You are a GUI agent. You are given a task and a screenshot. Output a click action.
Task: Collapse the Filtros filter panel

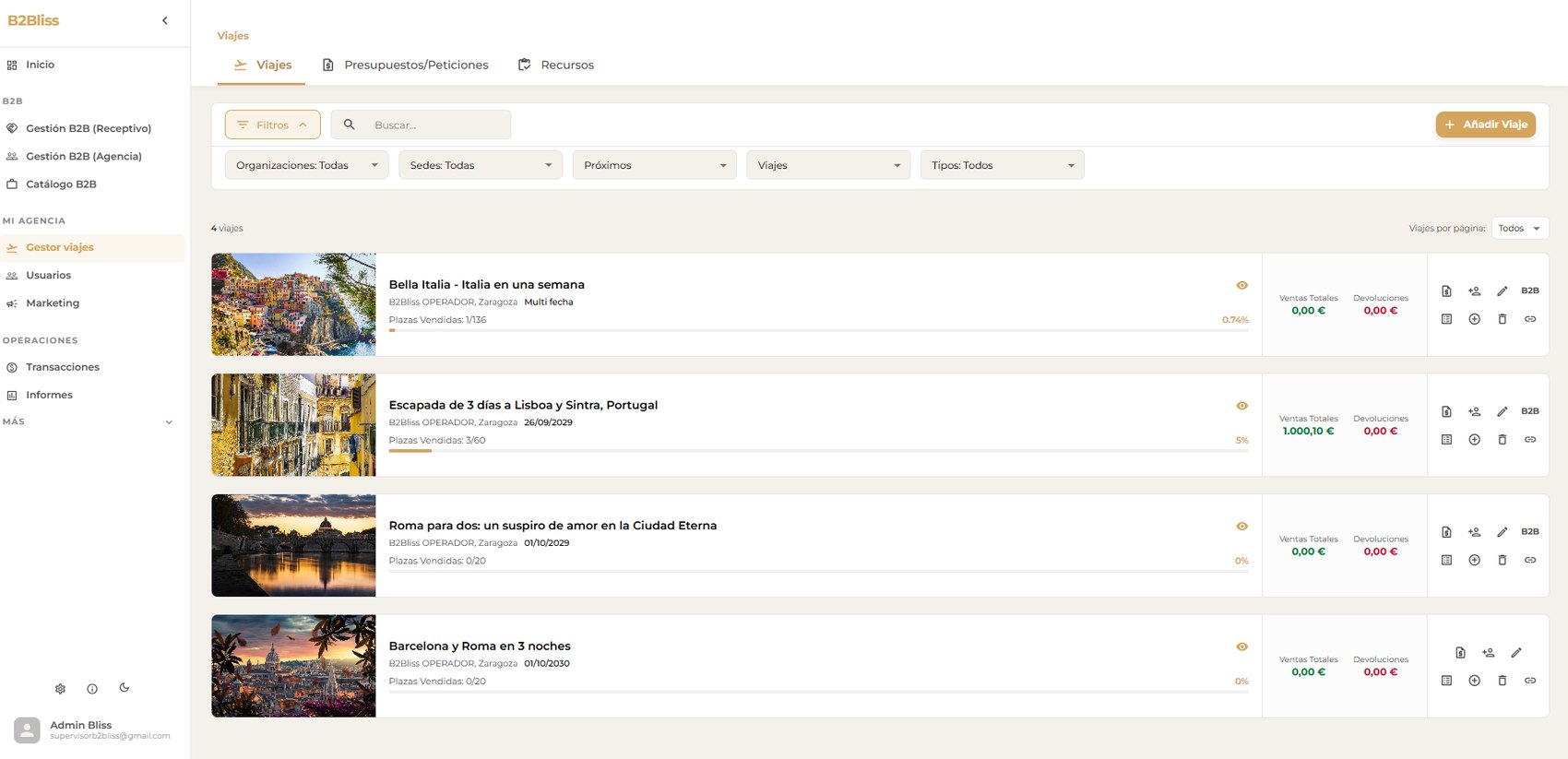[272, 125]
